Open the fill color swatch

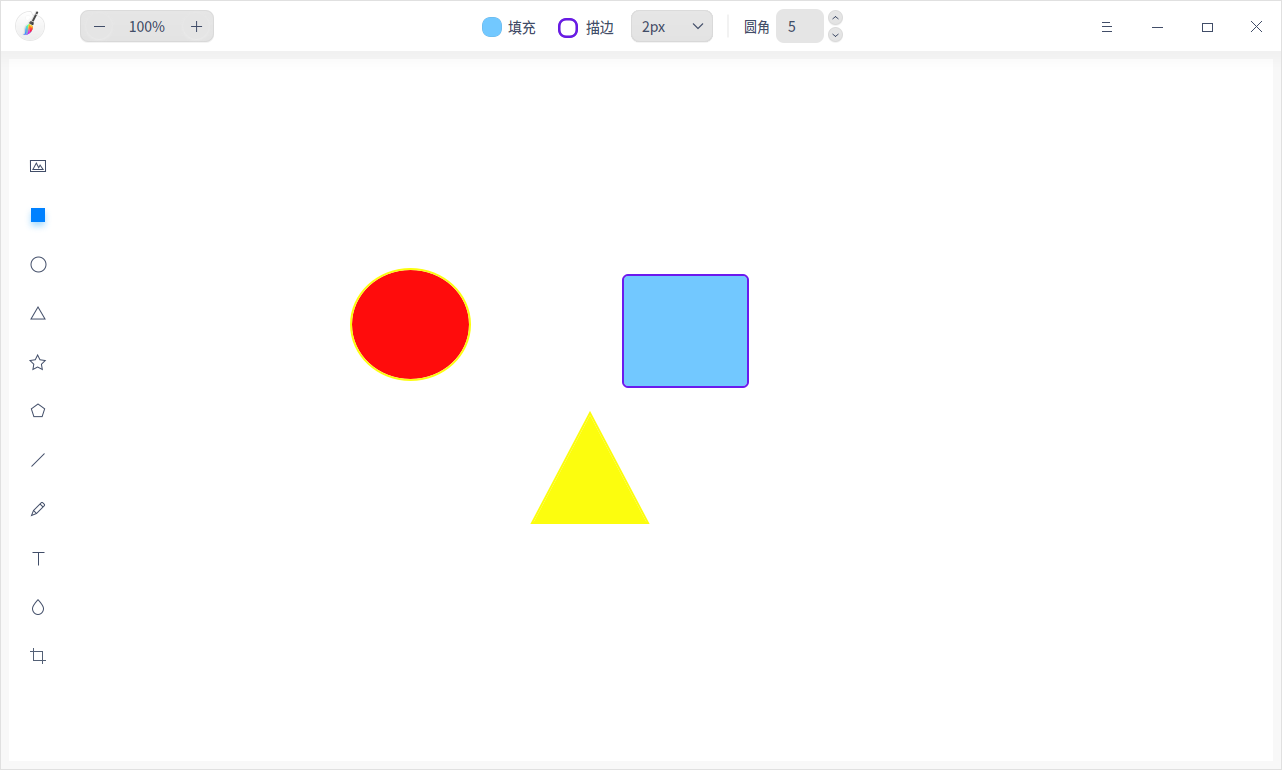pos(492,27)
